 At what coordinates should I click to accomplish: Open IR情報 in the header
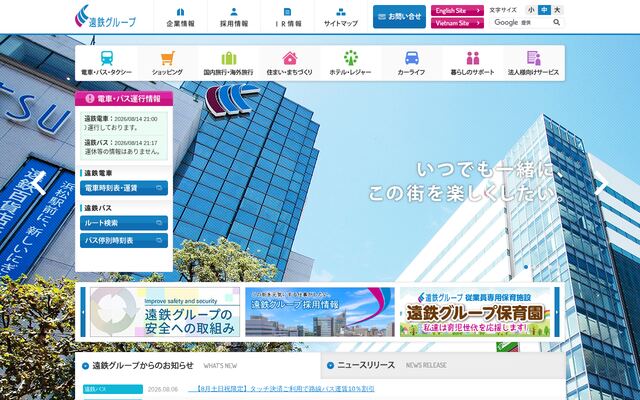288,17
